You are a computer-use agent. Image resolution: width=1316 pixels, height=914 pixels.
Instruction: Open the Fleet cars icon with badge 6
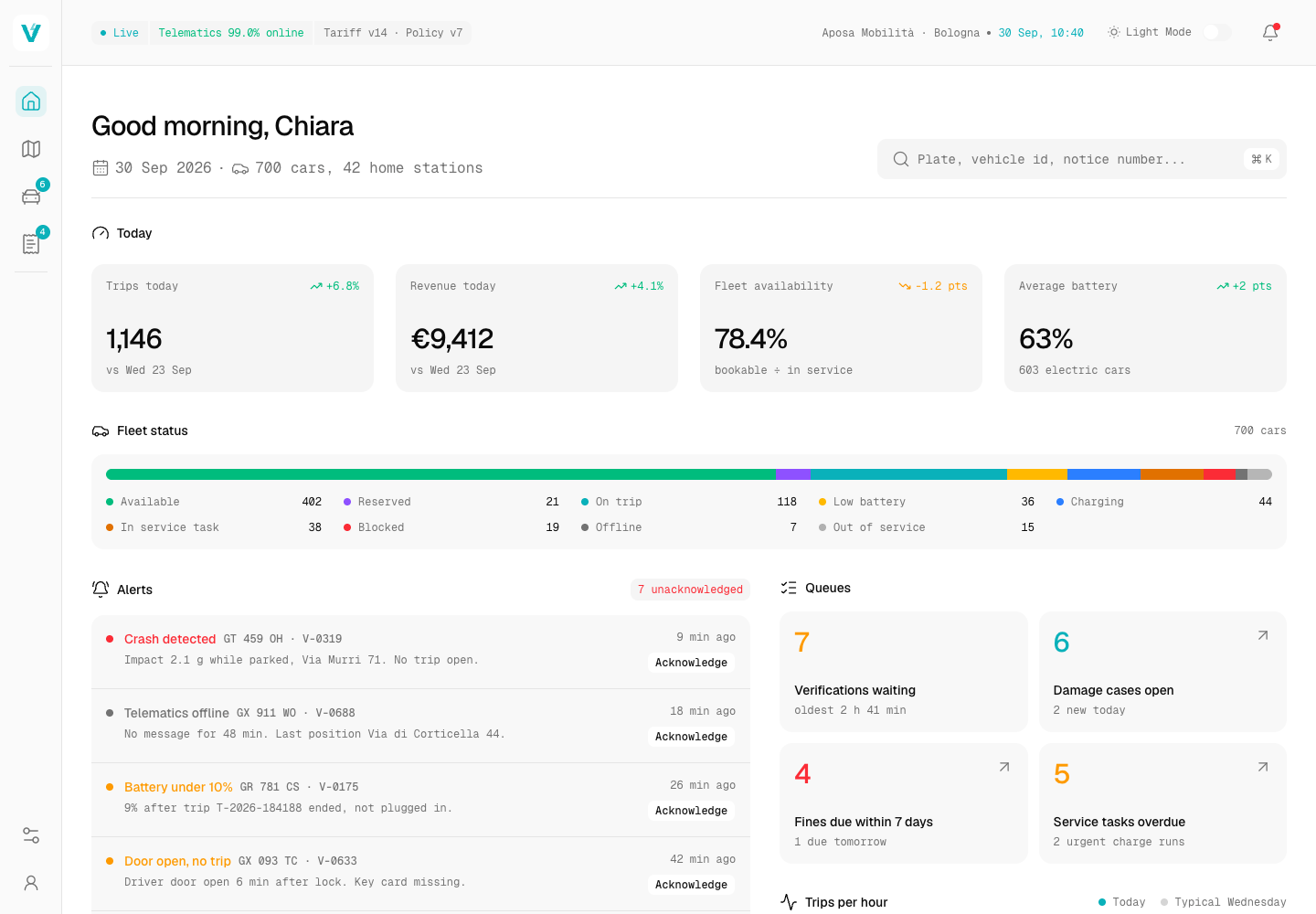[31, 197]
